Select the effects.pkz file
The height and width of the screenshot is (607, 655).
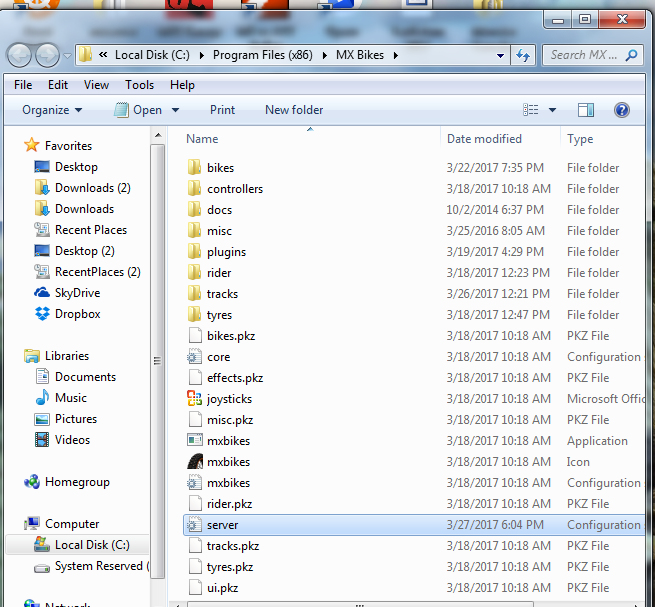(x=235, y=378)
